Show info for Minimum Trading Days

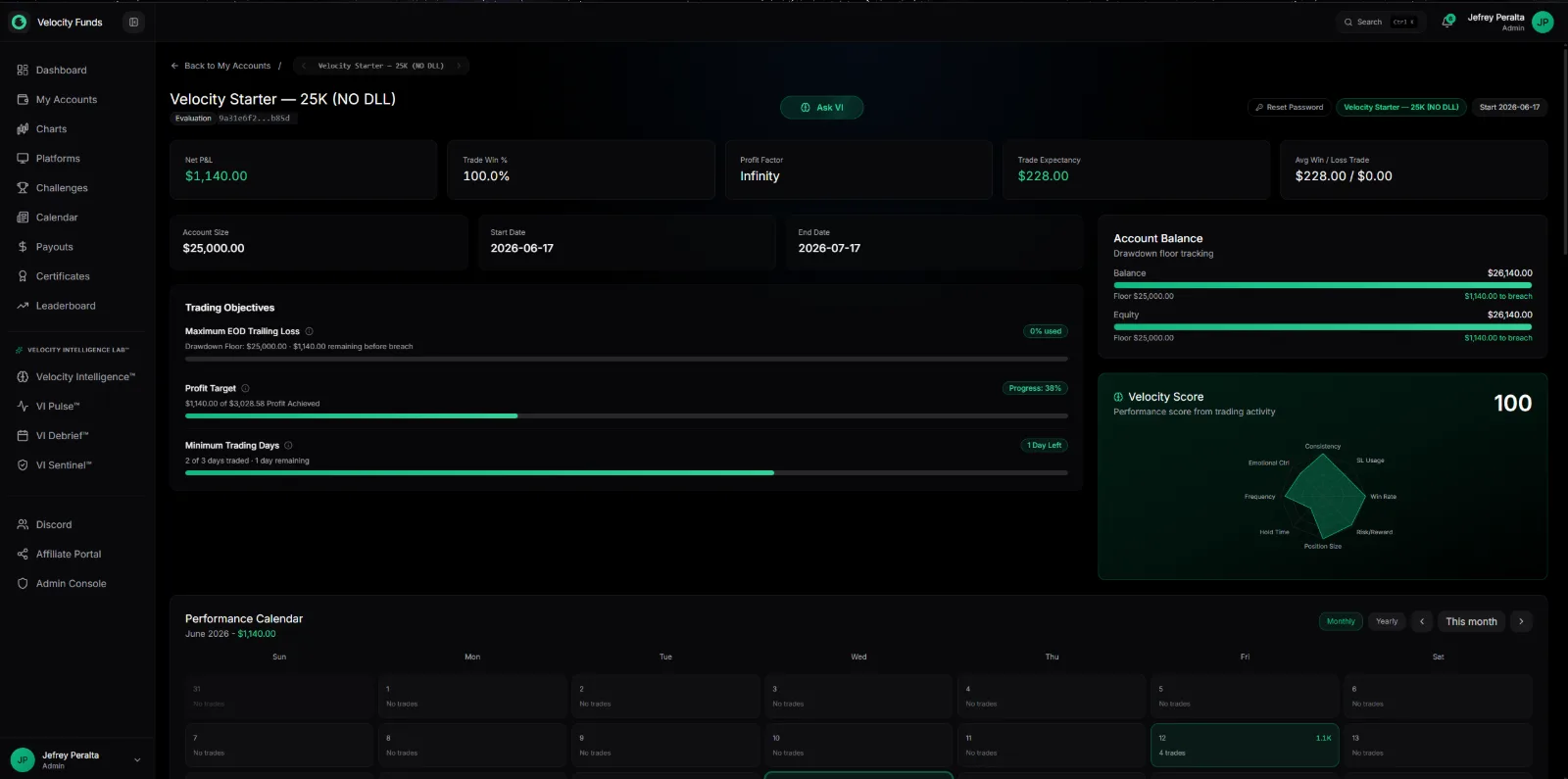[288, 445]
